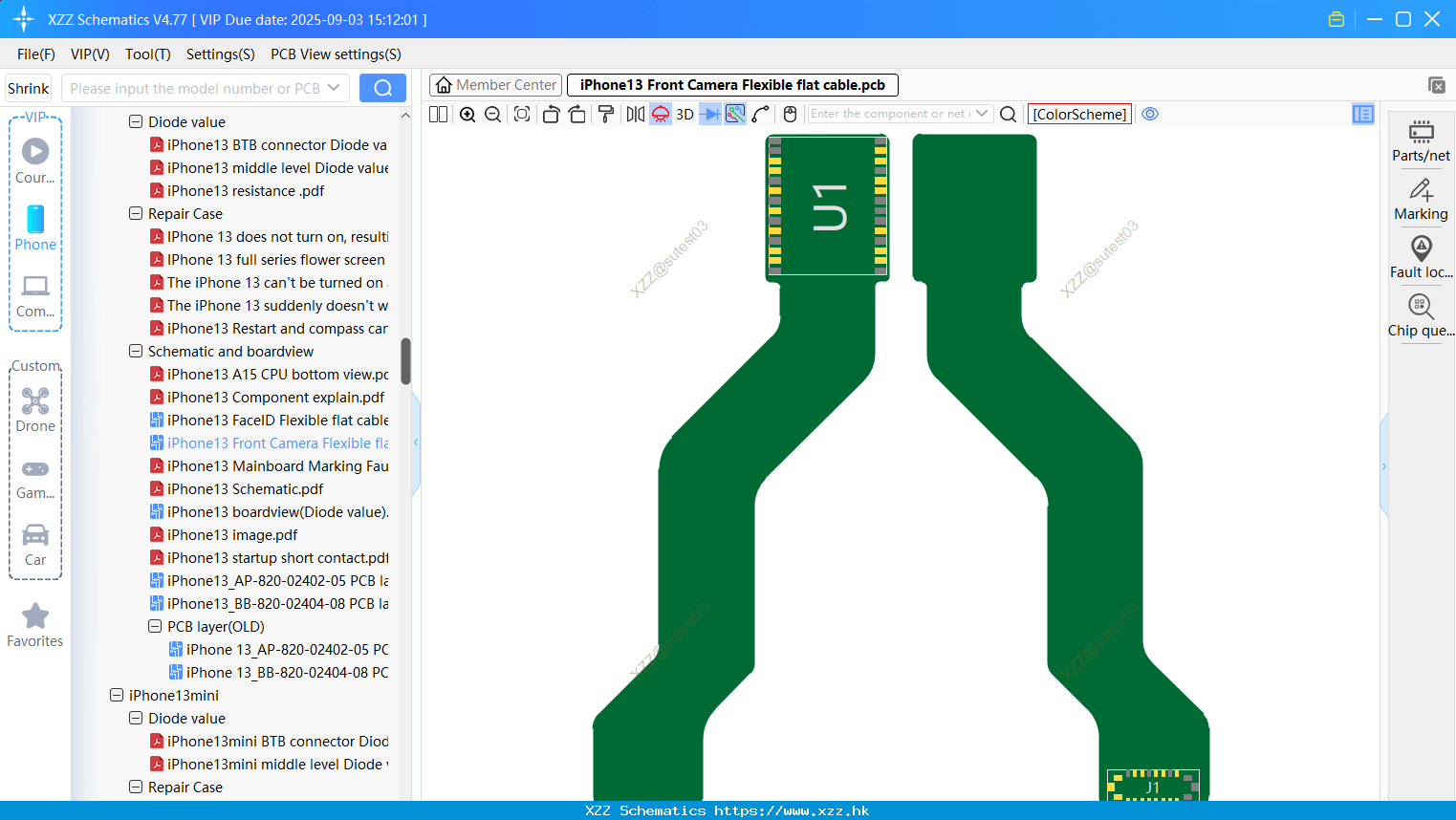
Task: Select the Game console category
Action: [x=35, y=479]
